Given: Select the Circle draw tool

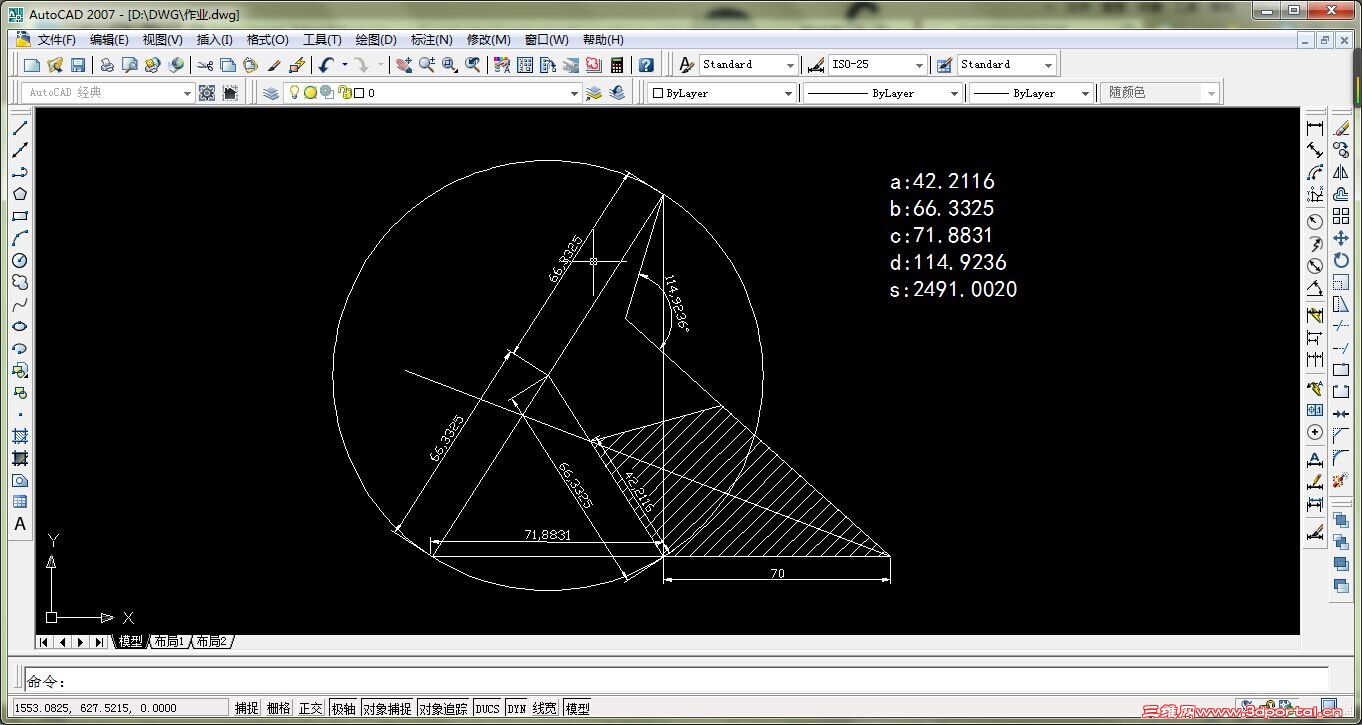Looking at the screenshot, I should click(20, 260).
